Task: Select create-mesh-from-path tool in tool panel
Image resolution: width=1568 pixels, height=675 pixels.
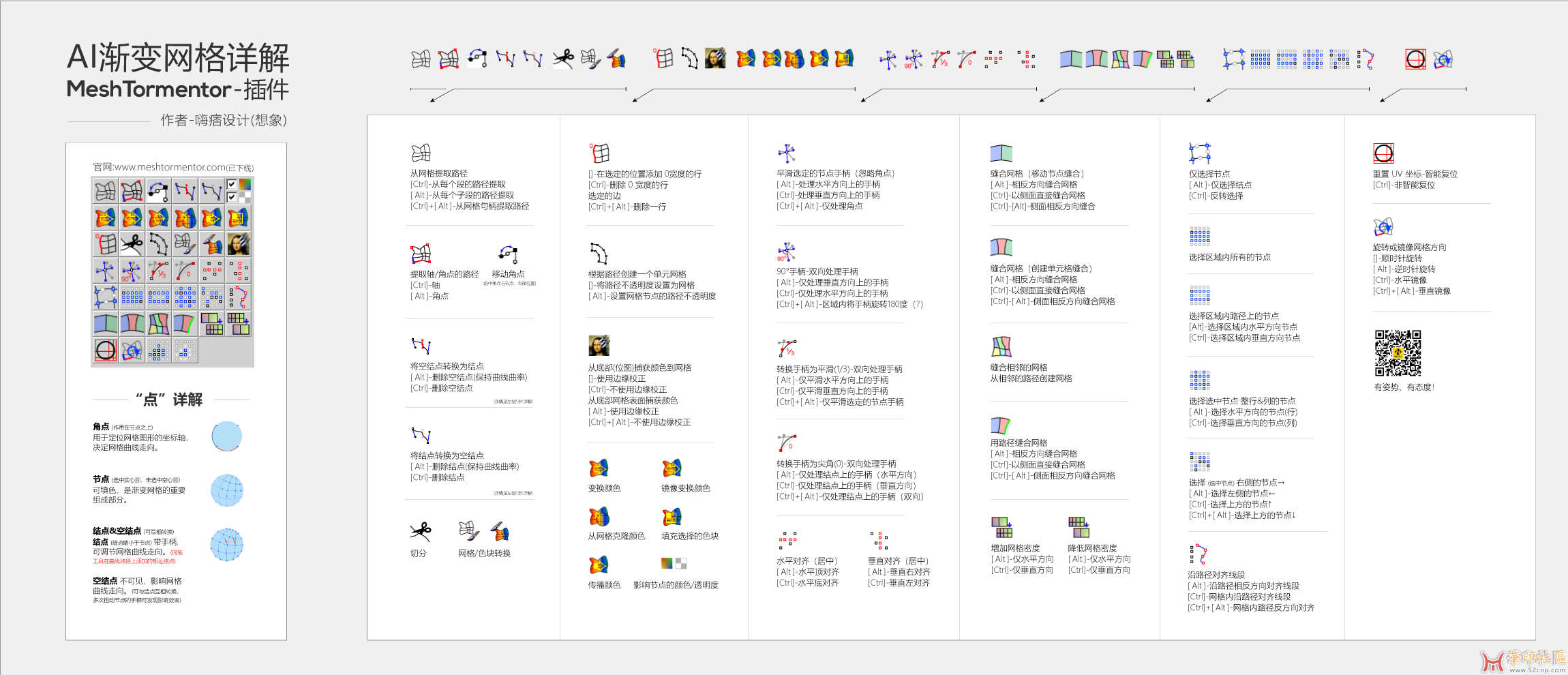Action: coord(158,244)
